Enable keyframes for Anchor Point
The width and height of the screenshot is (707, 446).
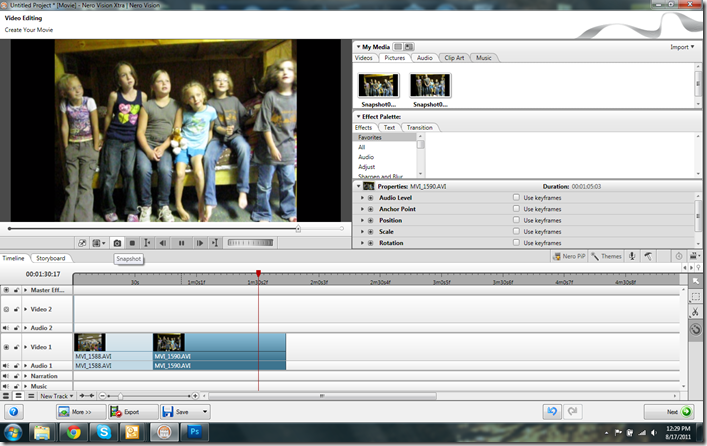point(516,208)
